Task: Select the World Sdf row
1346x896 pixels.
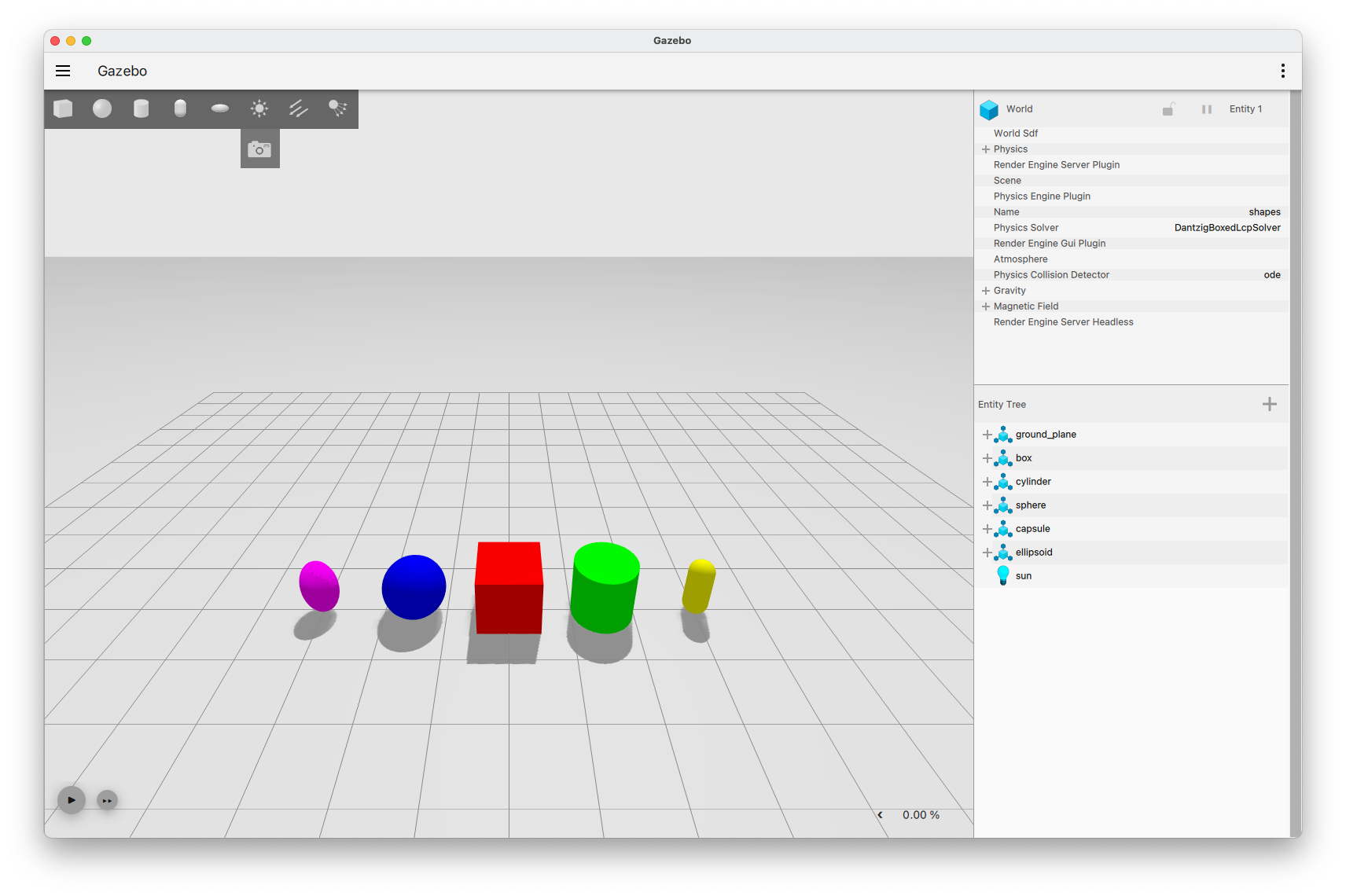Action: 1131,134
